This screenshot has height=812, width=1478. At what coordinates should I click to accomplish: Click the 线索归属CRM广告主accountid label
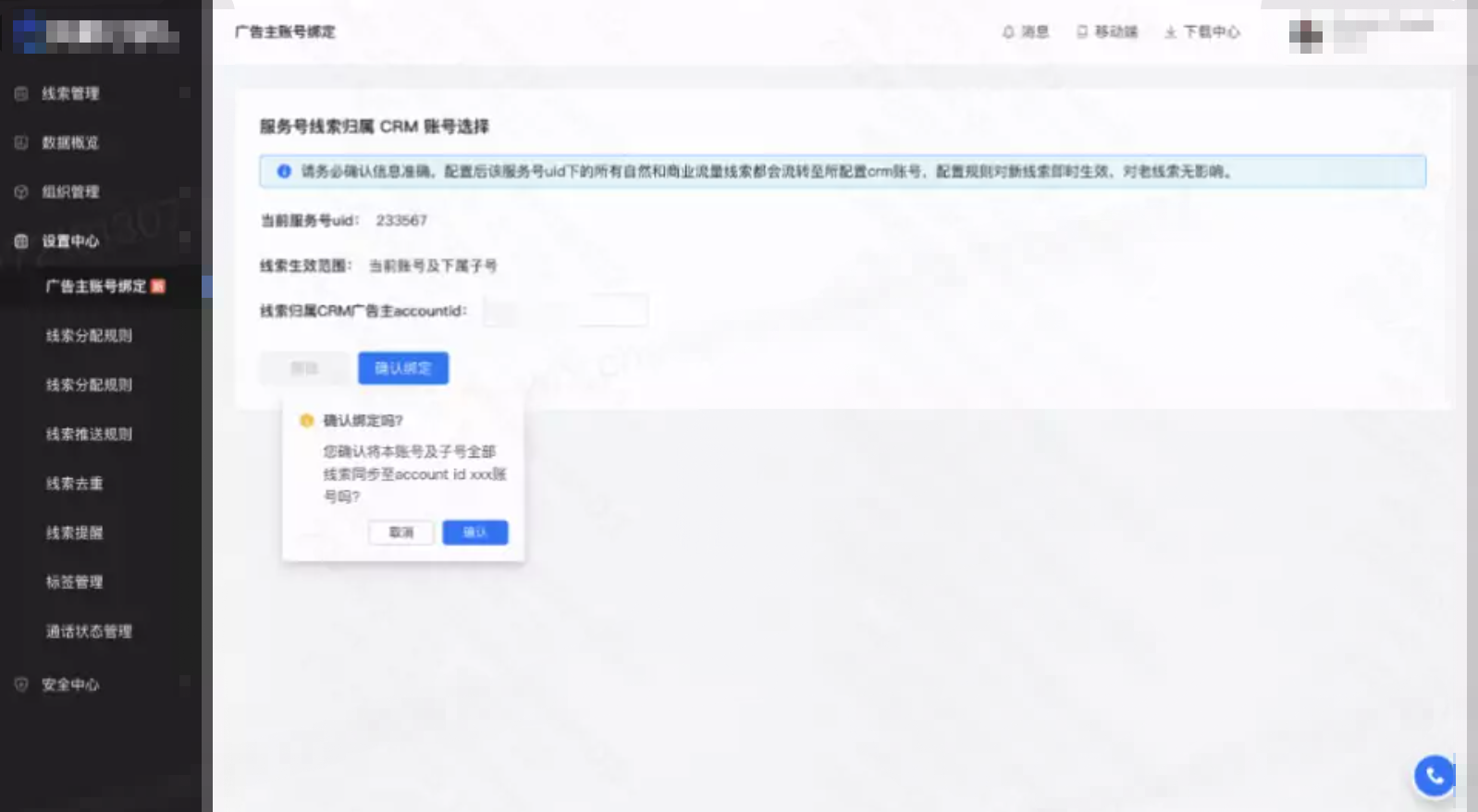(363, 311)
